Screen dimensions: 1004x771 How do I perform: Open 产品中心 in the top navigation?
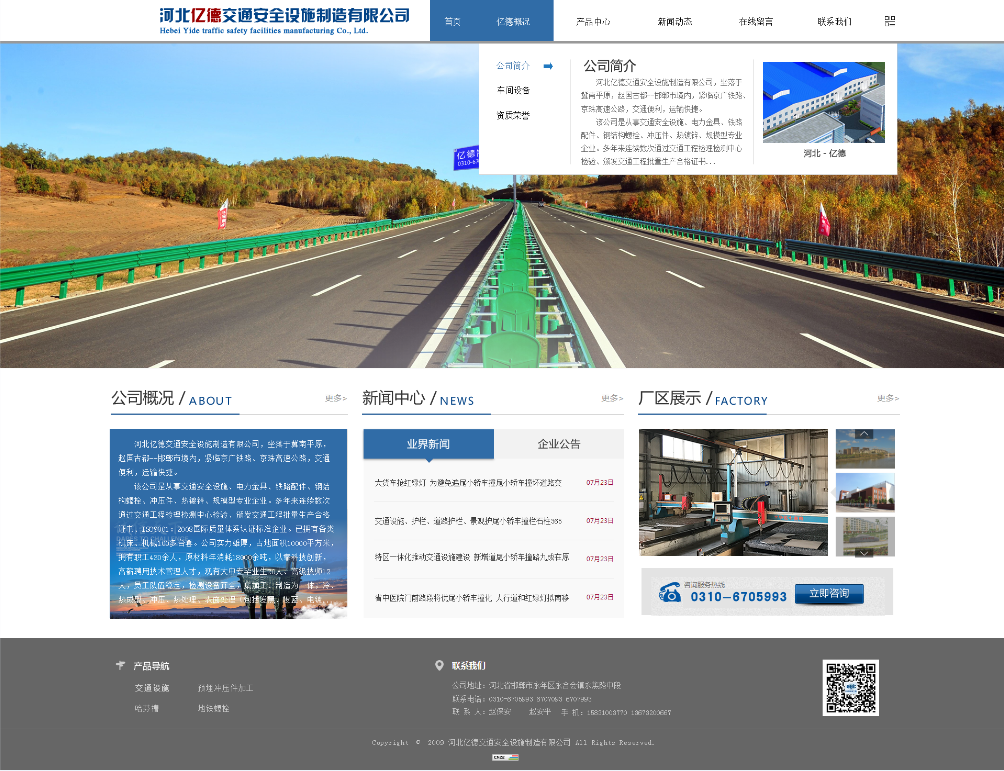click(x=593, y=21)
